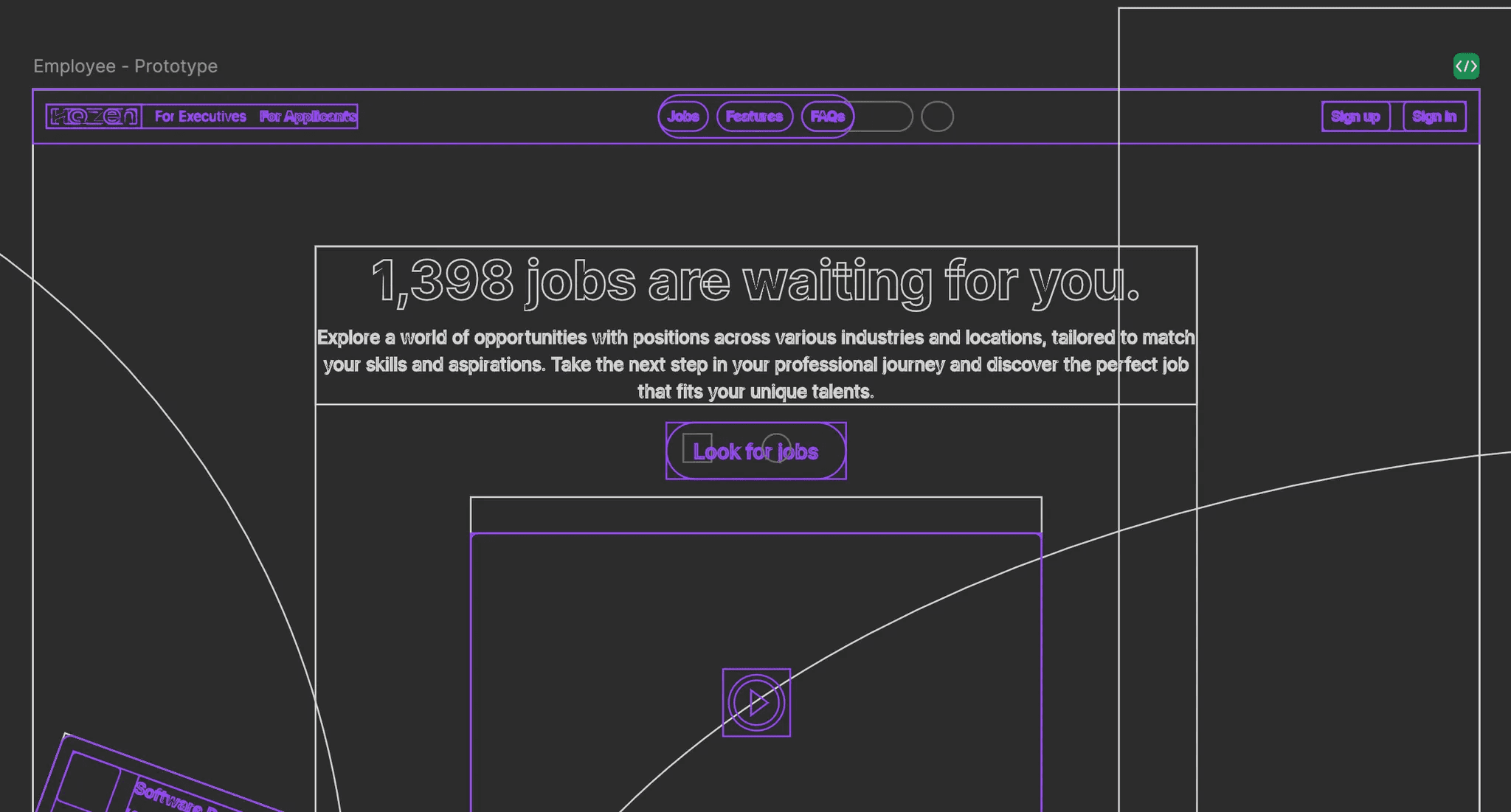Select the Hazen logo in navbar
This screenshot has width=1511, height=812.
(x=94, y=117)
